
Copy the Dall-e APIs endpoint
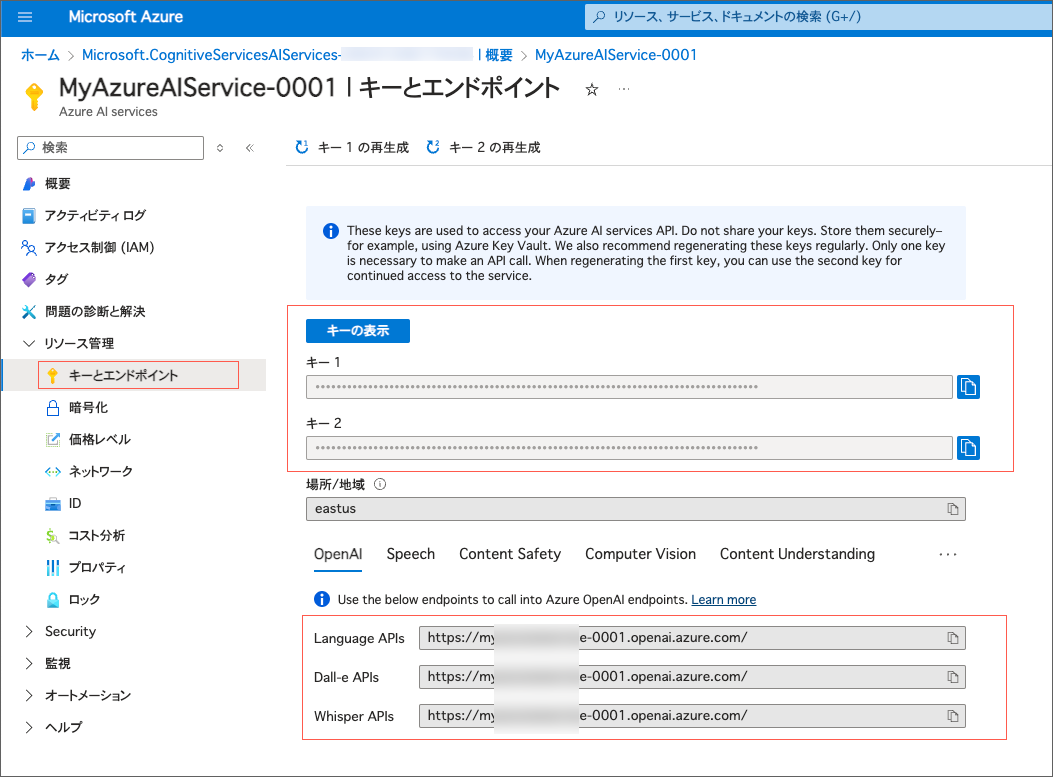(x=953, y=677)
